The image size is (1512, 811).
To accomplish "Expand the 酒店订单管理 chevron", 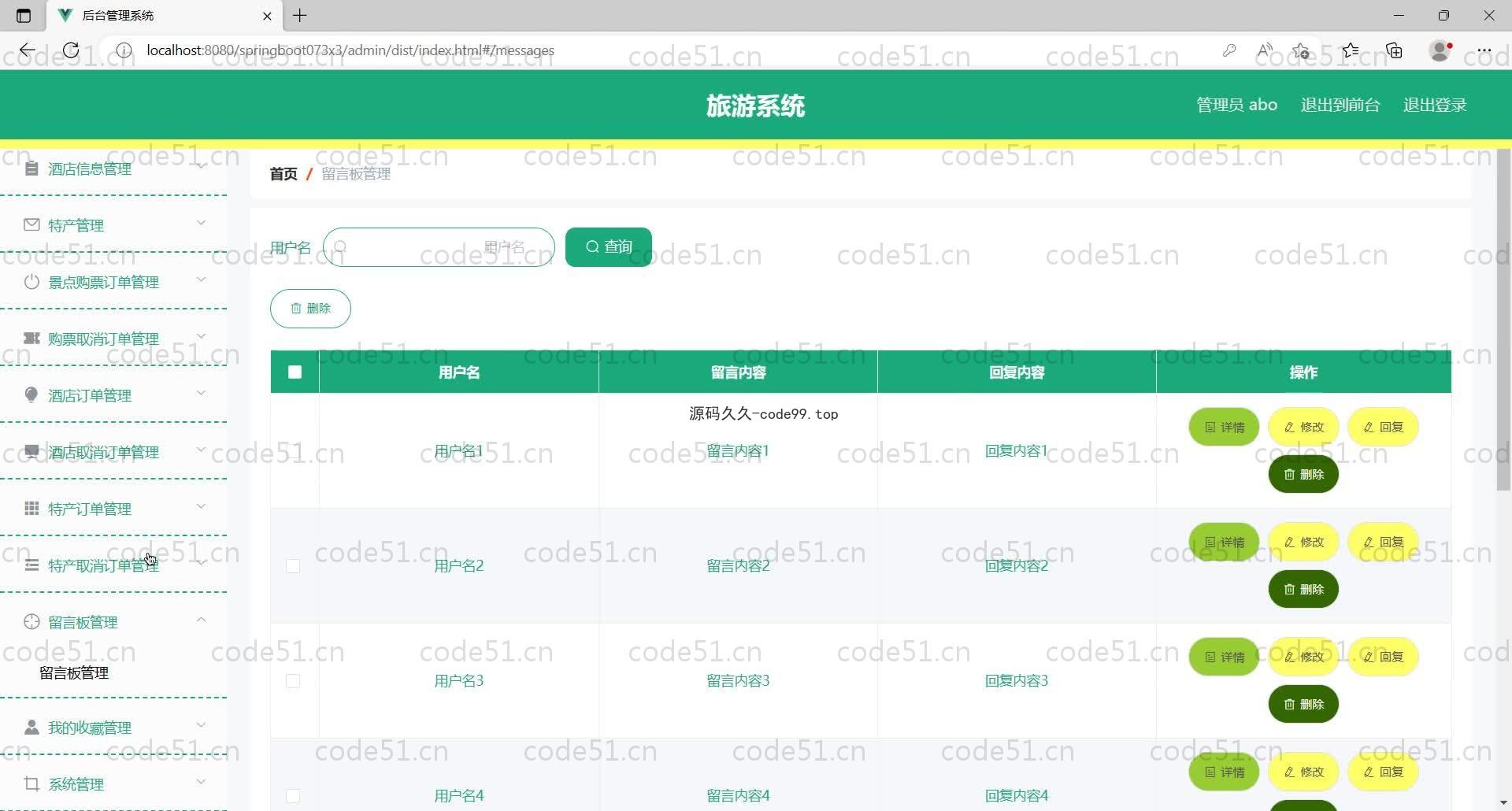I will click(201, 393).
